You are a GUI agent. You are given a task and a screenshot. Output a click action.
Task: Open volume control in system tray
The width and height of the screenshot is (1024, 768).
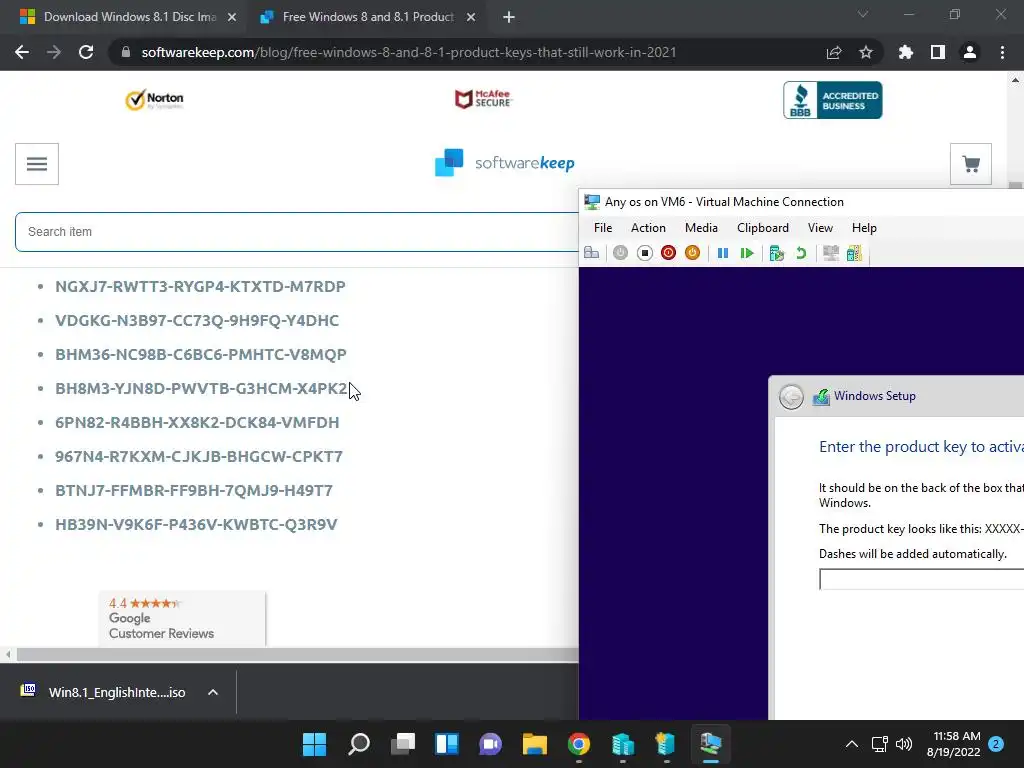point(904,744)
